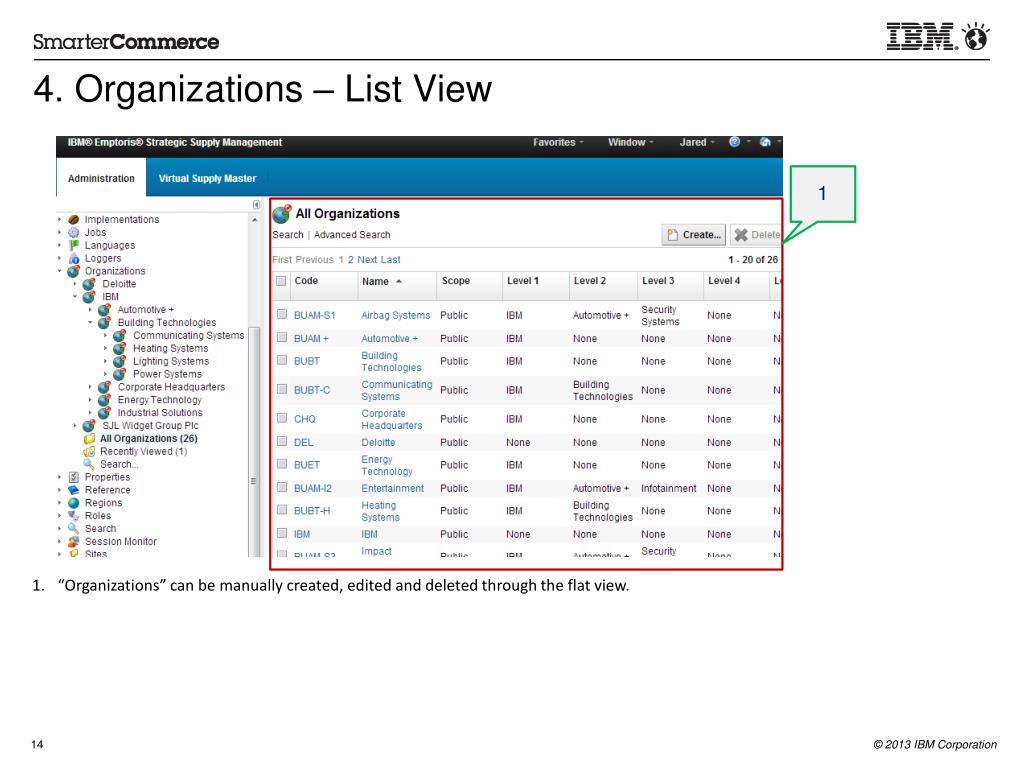
Task: Go to the Next page of results
Action: tap(367, 260)
